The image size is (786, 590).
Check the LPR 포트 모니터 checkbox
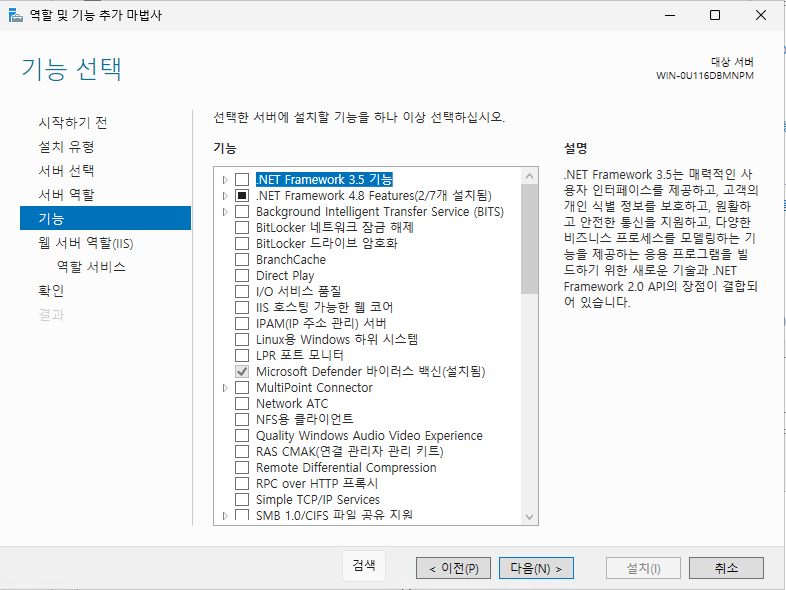(x=242, y=355)
